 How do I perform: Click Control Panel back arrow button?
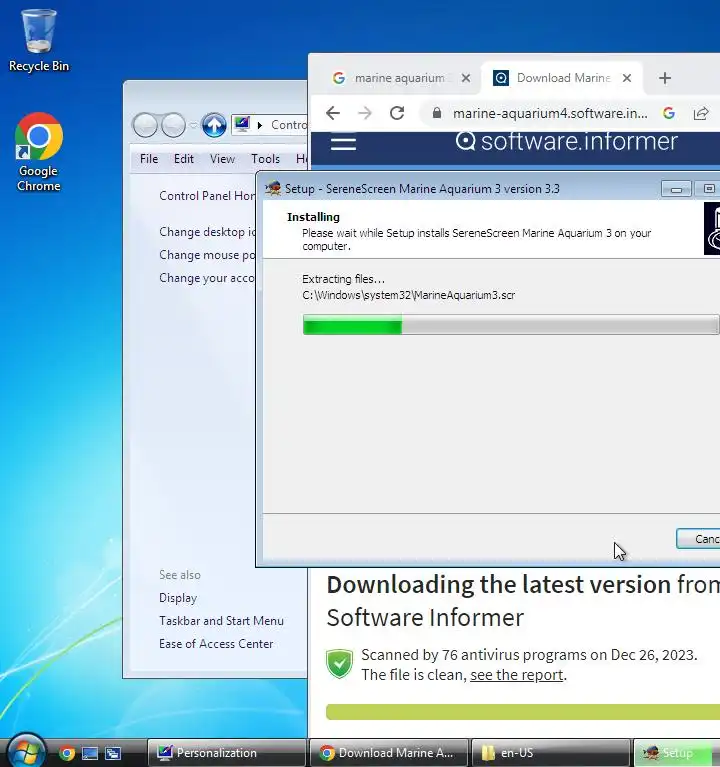click(x=145, y=125)
